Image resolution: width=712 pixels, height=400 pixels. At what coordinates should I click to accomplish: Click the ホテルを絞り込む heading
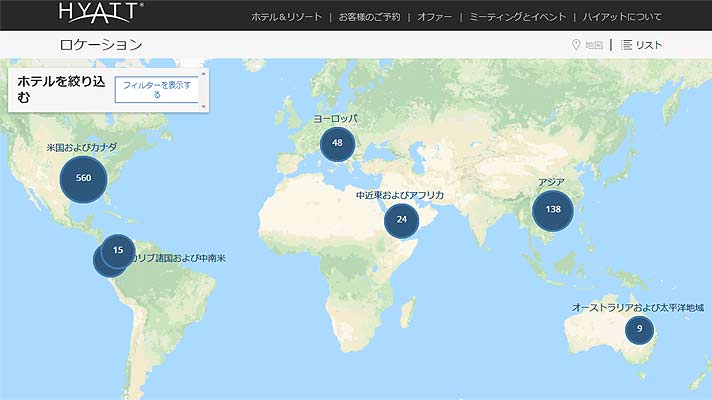click(x=61, y=89)
